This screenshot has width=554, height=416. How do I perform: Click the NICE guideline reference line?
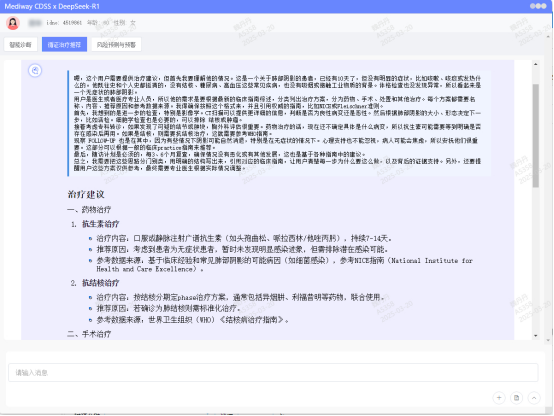tap(284, 265)
